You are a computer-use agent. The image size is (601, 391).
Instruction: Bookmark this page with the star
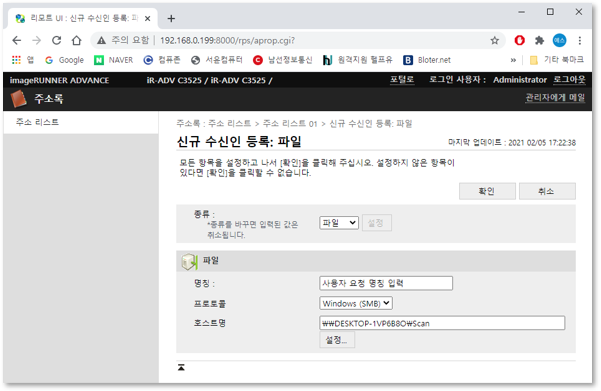click(494, 40)
